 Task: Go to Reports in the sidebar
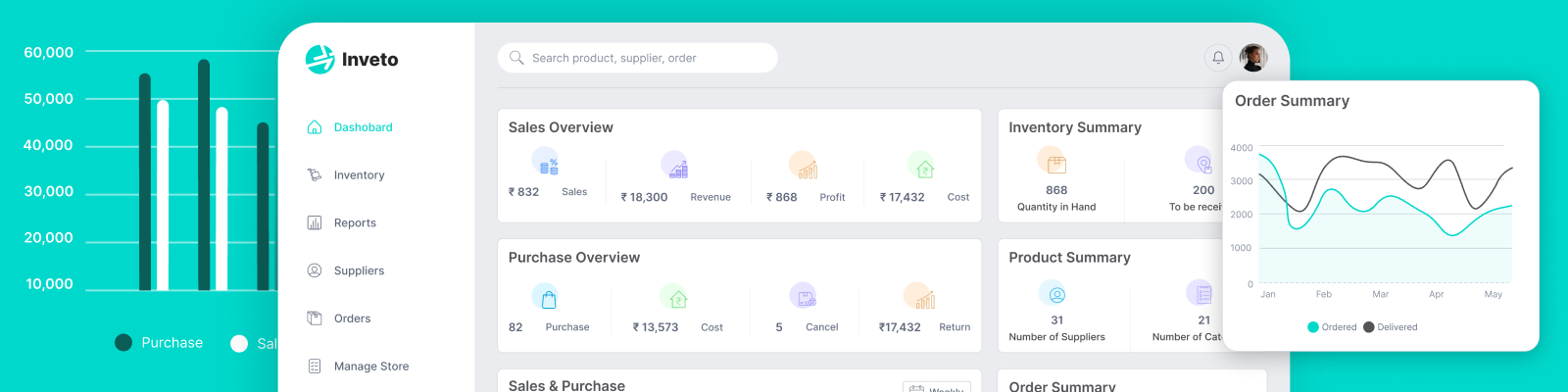[355, 223]
